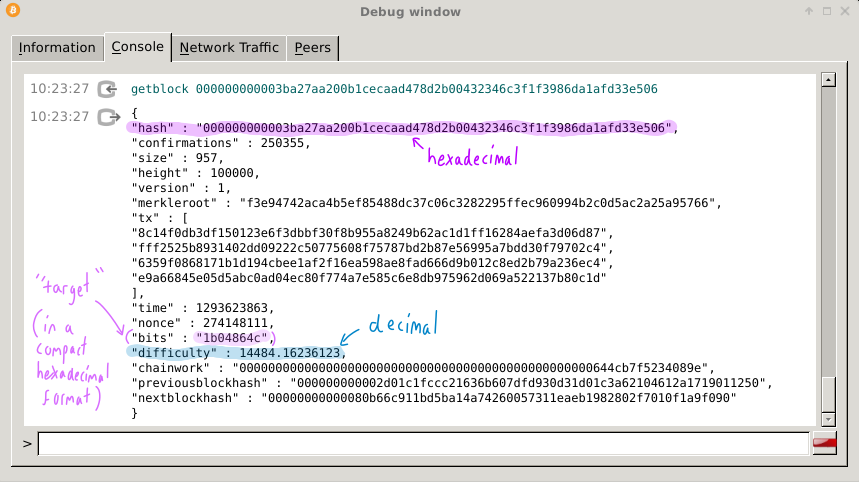Switch to the Information tab
Screen dimensions: 859x482
57,48
